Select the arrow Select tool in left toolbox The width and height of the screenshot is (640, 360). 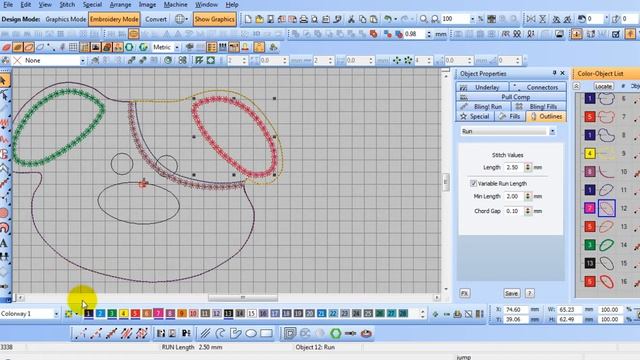(x=4, y=80)
